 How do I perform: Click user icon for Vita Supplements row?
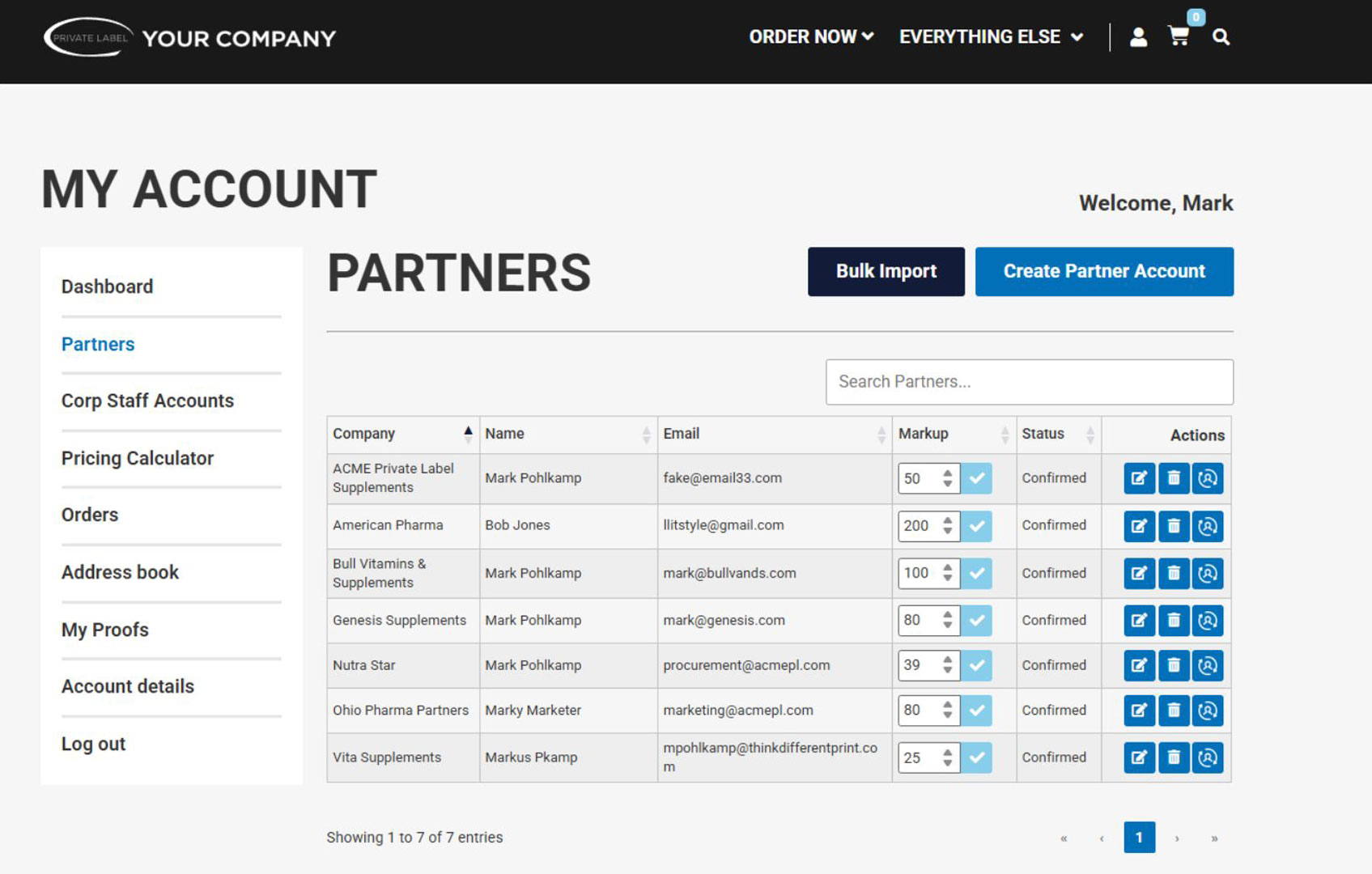tap(1208, 757)
